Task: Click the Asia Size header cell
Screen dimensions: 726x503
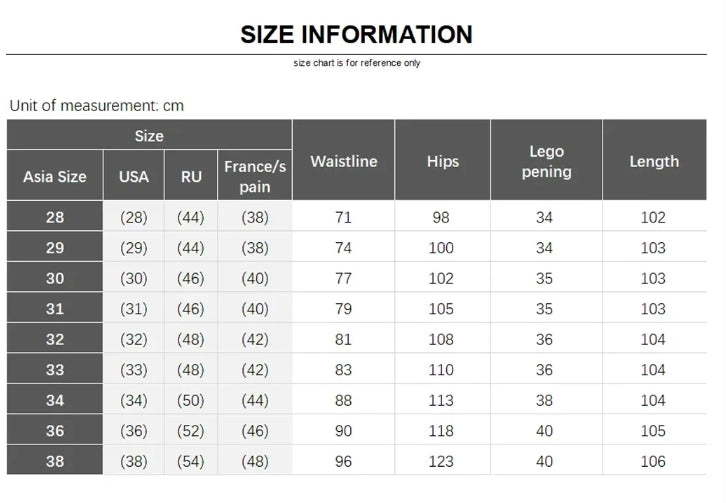Action: point(55,176)
